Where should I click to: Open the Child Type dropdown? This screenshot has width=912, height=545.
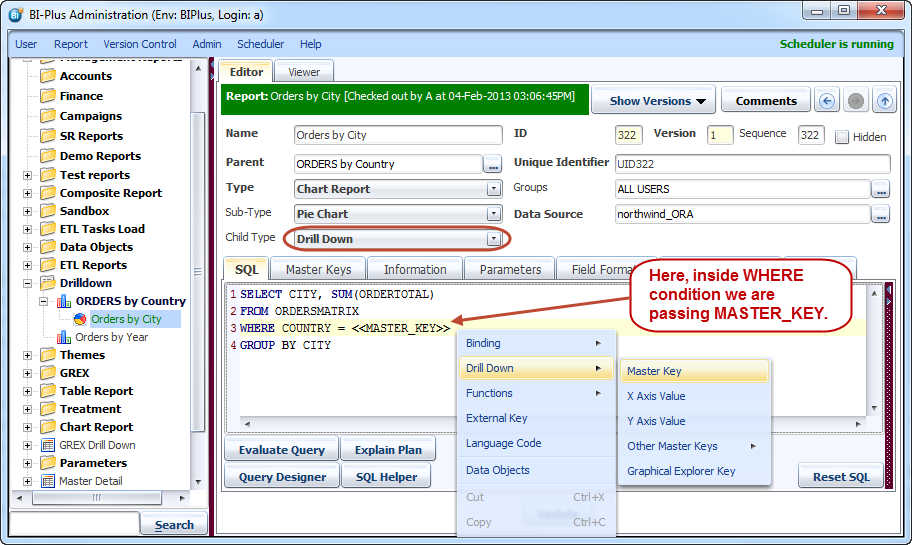[x=493, y=239]
